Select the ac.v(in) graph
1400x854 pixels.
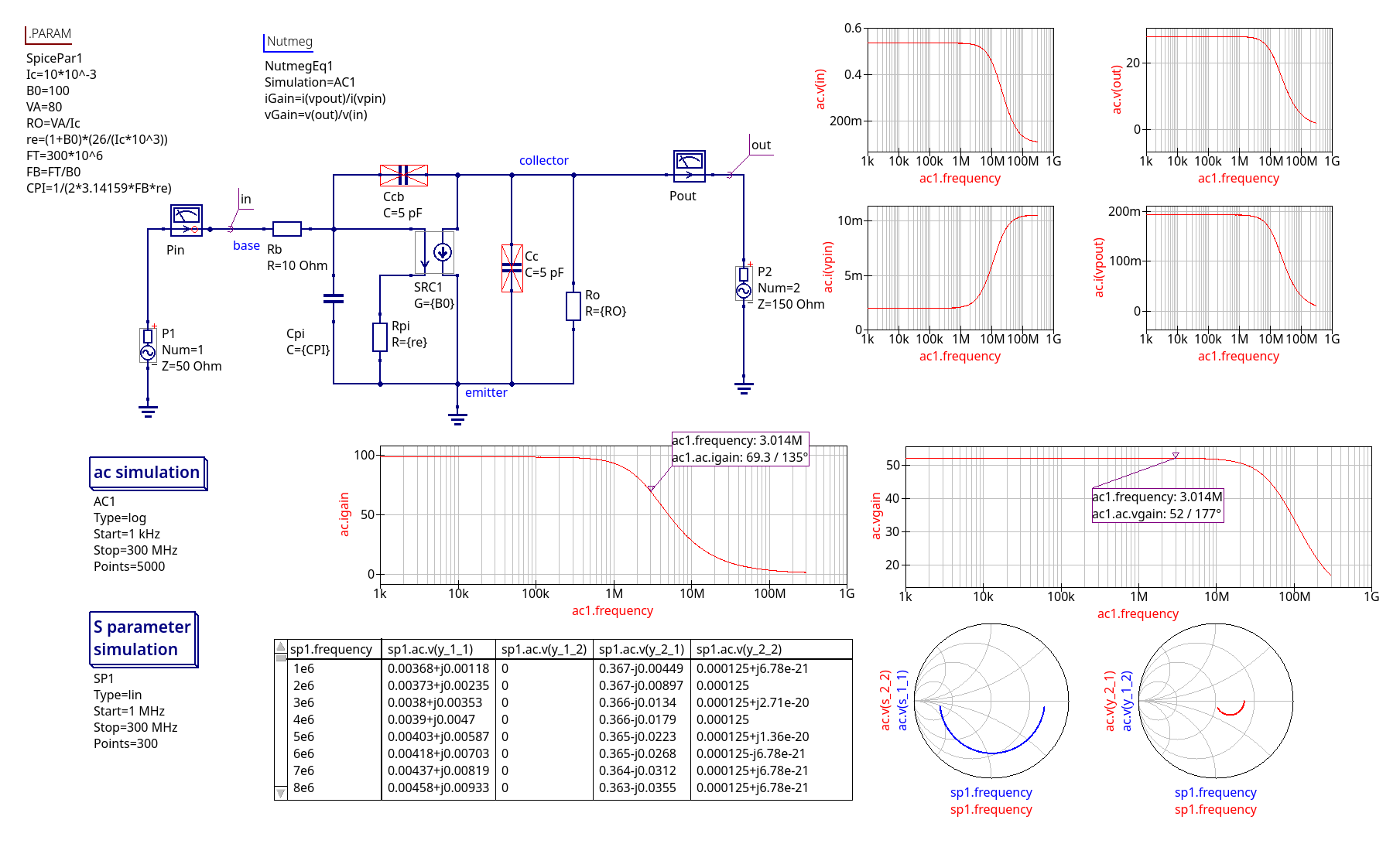[960, 90]
